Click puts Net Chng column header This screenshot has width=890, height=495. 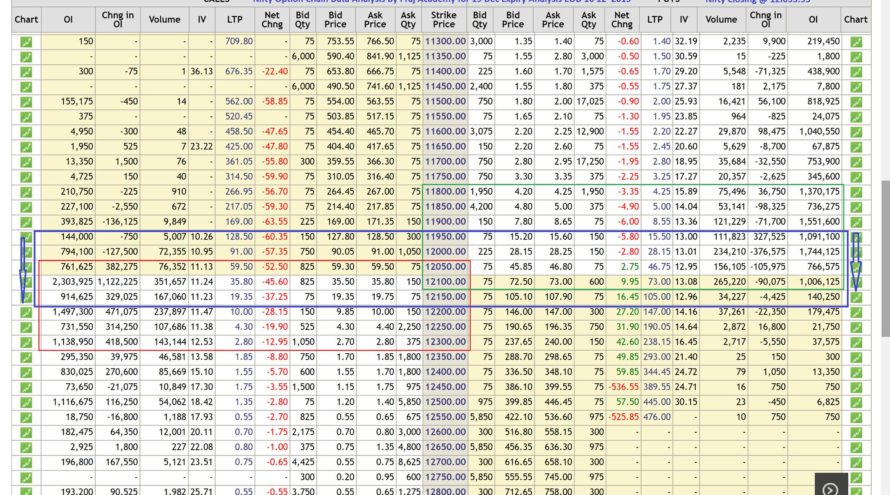[622, 20]
